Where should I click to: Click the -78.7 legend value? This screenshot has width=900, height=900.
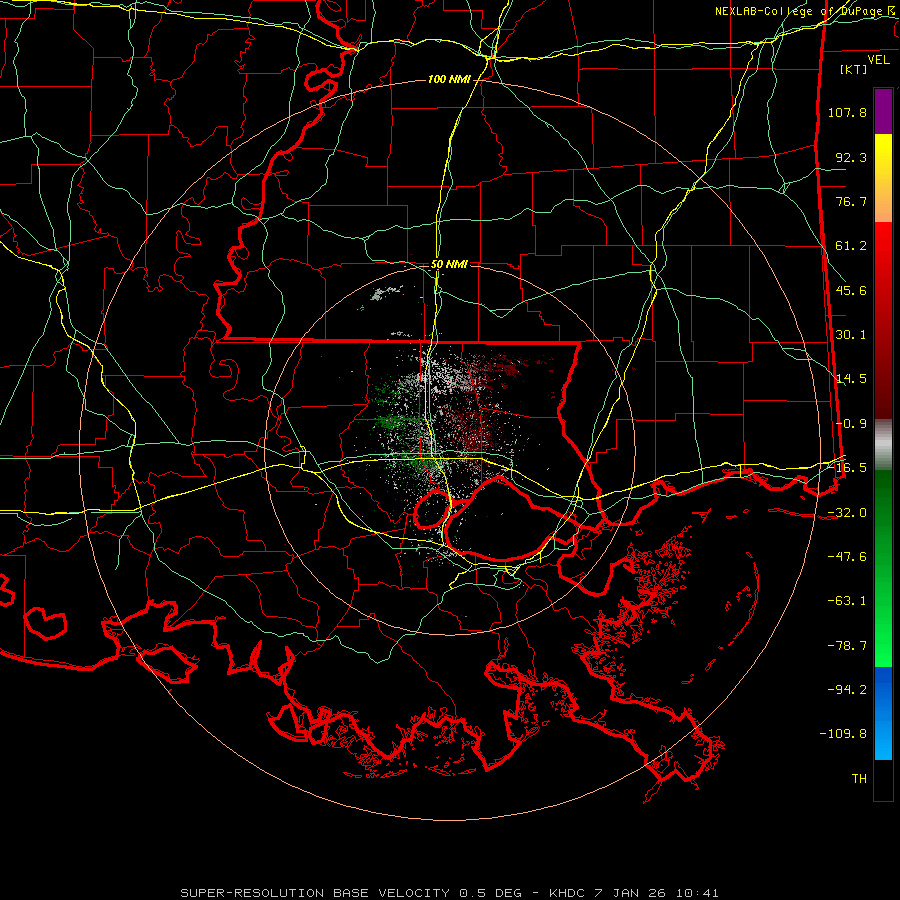pyautogui.click(x=847, y=646)
